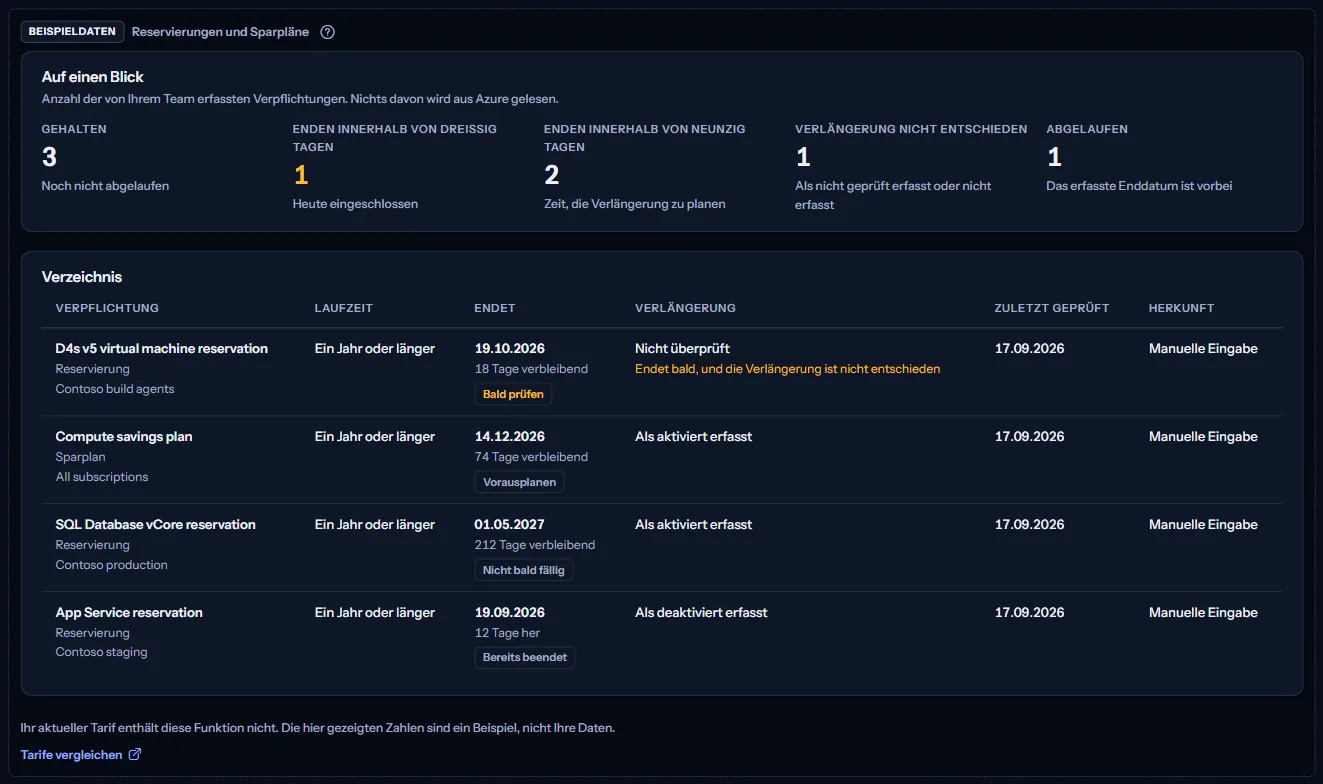Click the BEISPIELDATEN badge

[73, 32]
